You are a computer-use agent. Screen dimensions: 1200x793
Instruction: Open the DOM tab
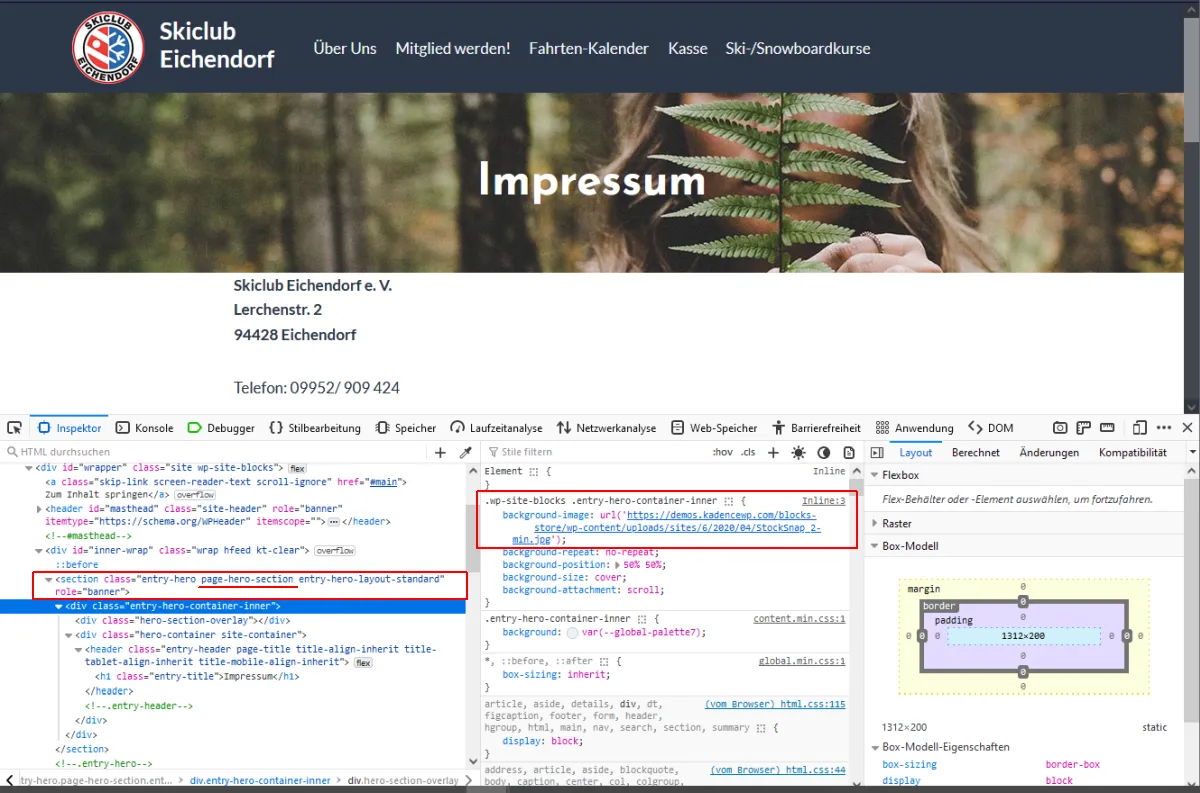[991, 428]
